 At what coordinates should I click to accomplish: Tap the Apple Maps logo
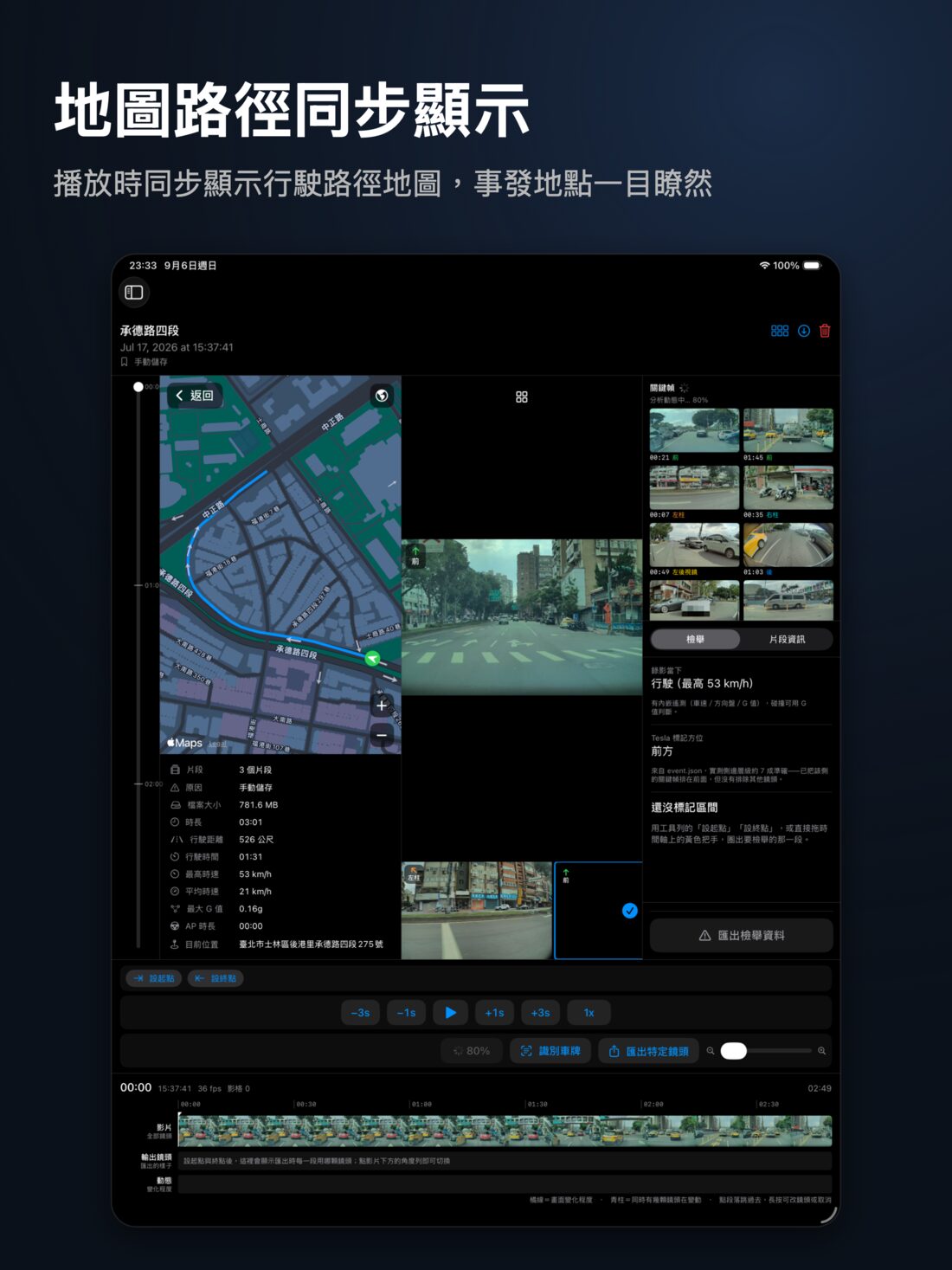(184, 743)
